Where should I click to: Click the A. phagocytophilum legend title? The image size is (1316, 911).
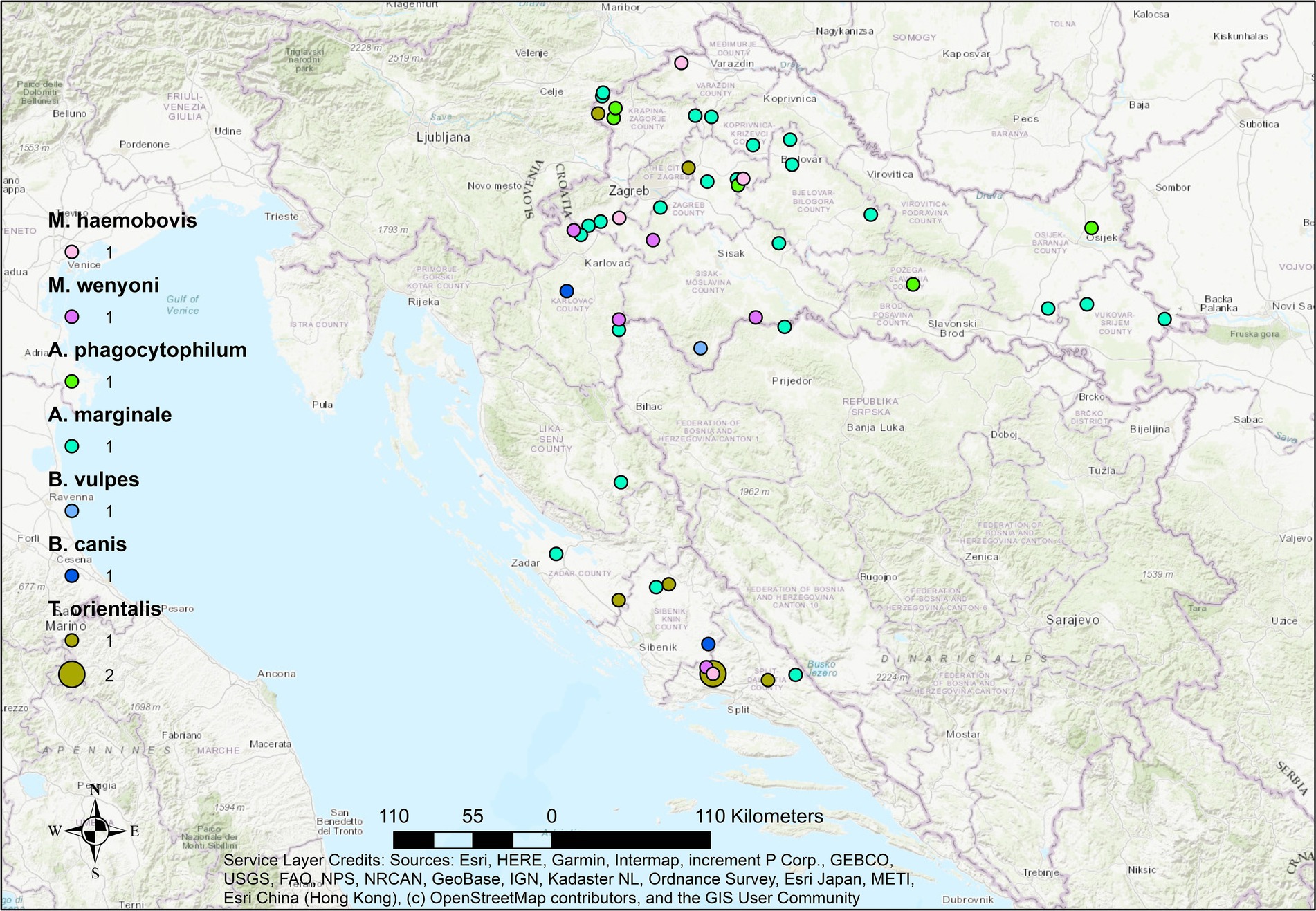click(147, 350)
